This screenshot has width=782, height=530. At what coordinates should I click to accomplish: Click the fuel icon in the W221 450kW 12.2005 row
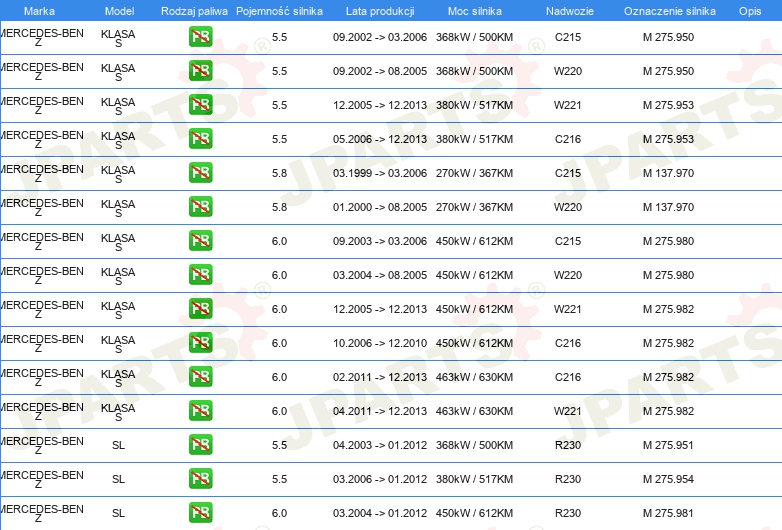pos(200,309)
